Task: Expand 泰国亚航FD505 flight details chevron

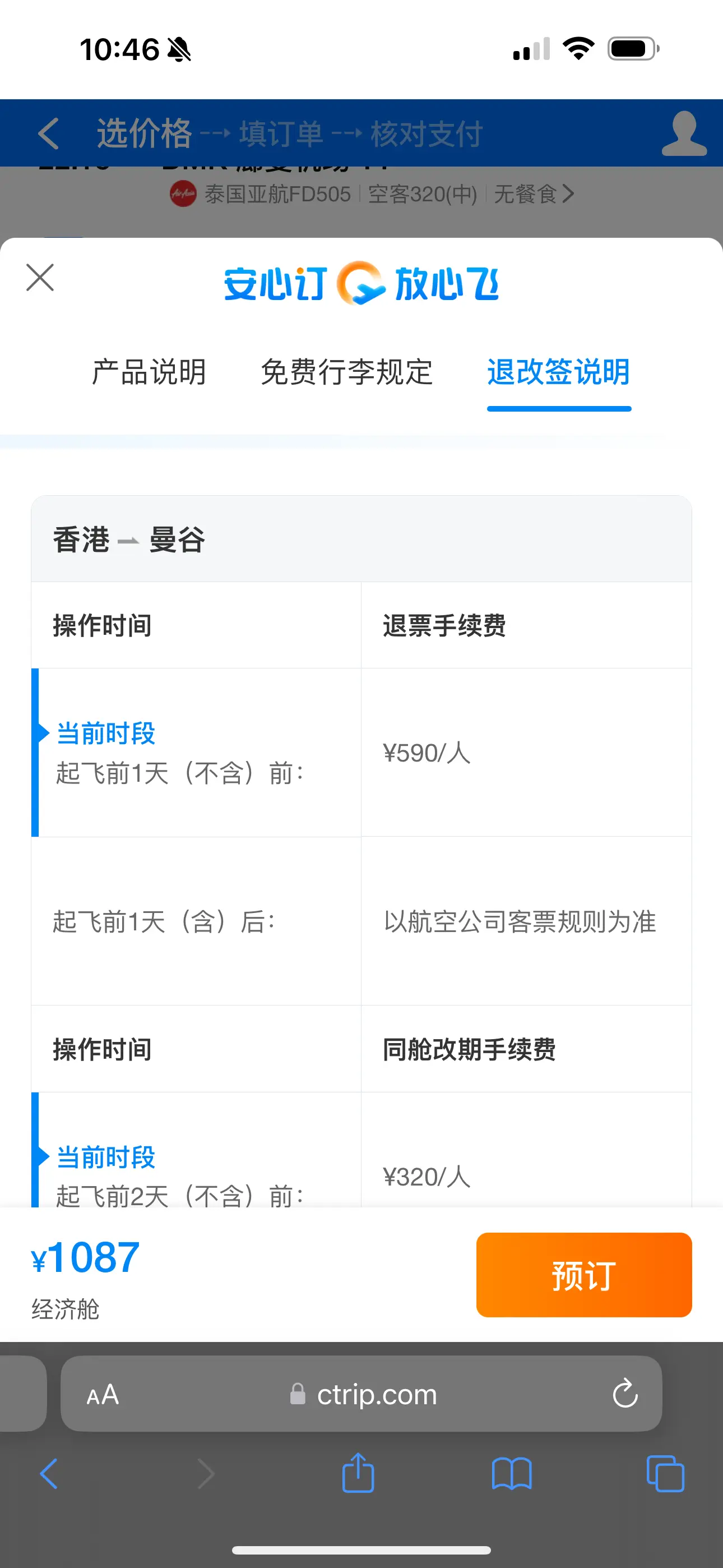Action: tap(568, 193)
